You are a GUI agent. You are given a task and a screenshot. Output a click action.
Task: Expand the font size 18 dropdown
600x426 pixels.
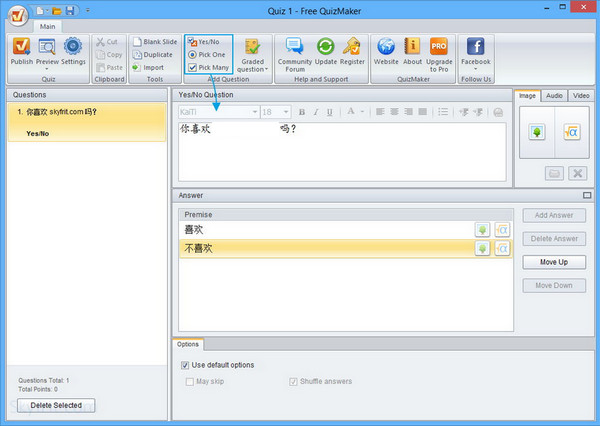pyautogui.click(x=287, y=112)
